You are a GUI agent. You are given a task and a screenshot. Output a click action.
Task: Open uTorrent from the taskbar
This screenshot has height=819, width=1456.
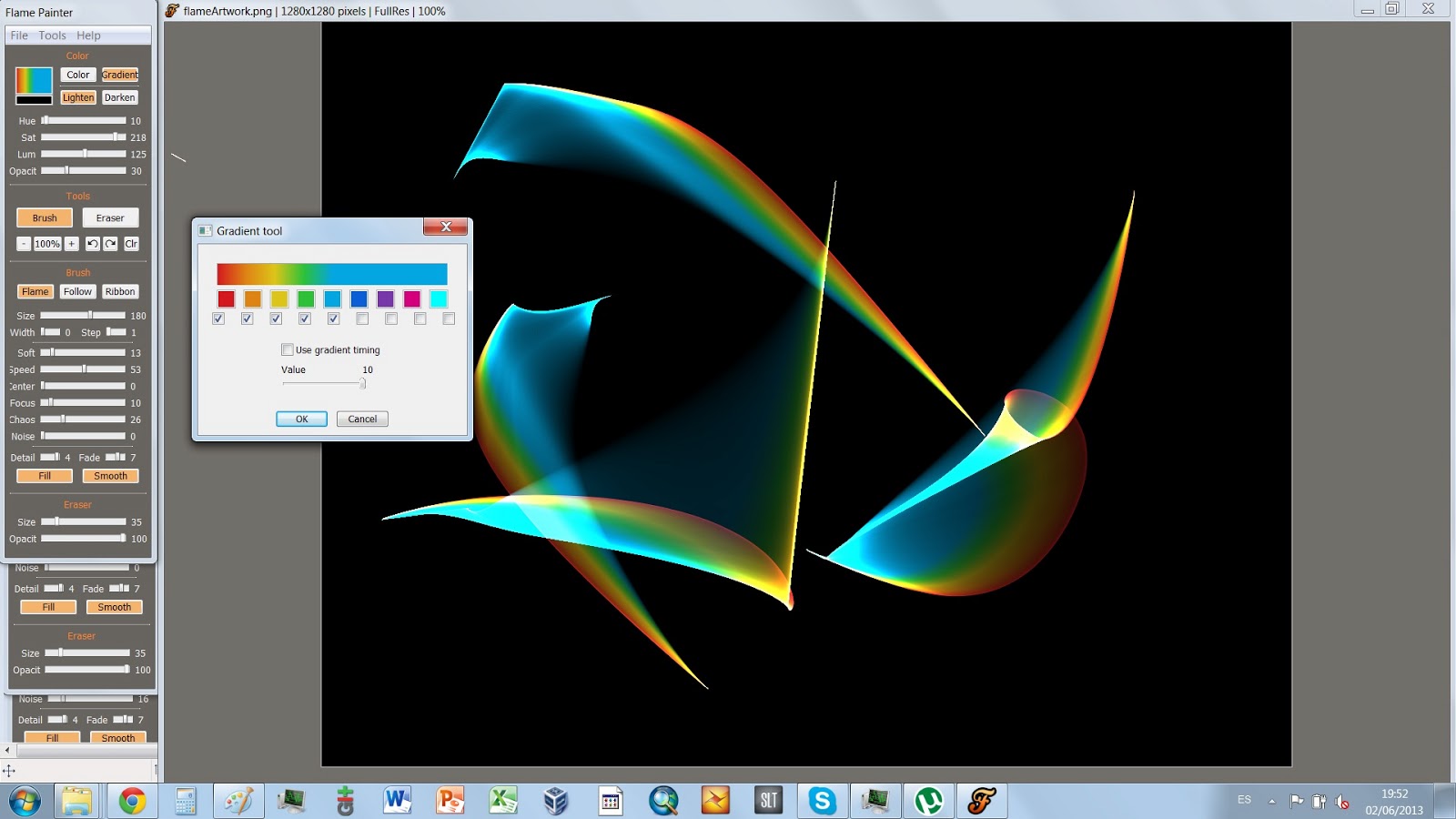(928, 801)
